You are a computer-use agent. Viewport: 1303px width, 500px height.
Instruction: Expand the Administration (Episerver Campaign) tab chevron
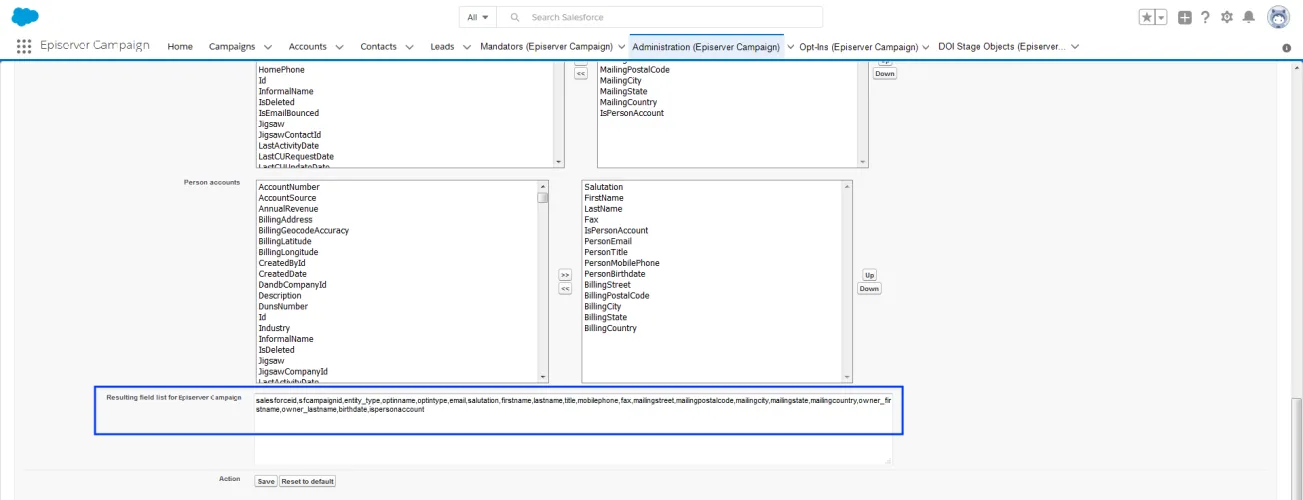pyautogui.click(x=790, y=47)
